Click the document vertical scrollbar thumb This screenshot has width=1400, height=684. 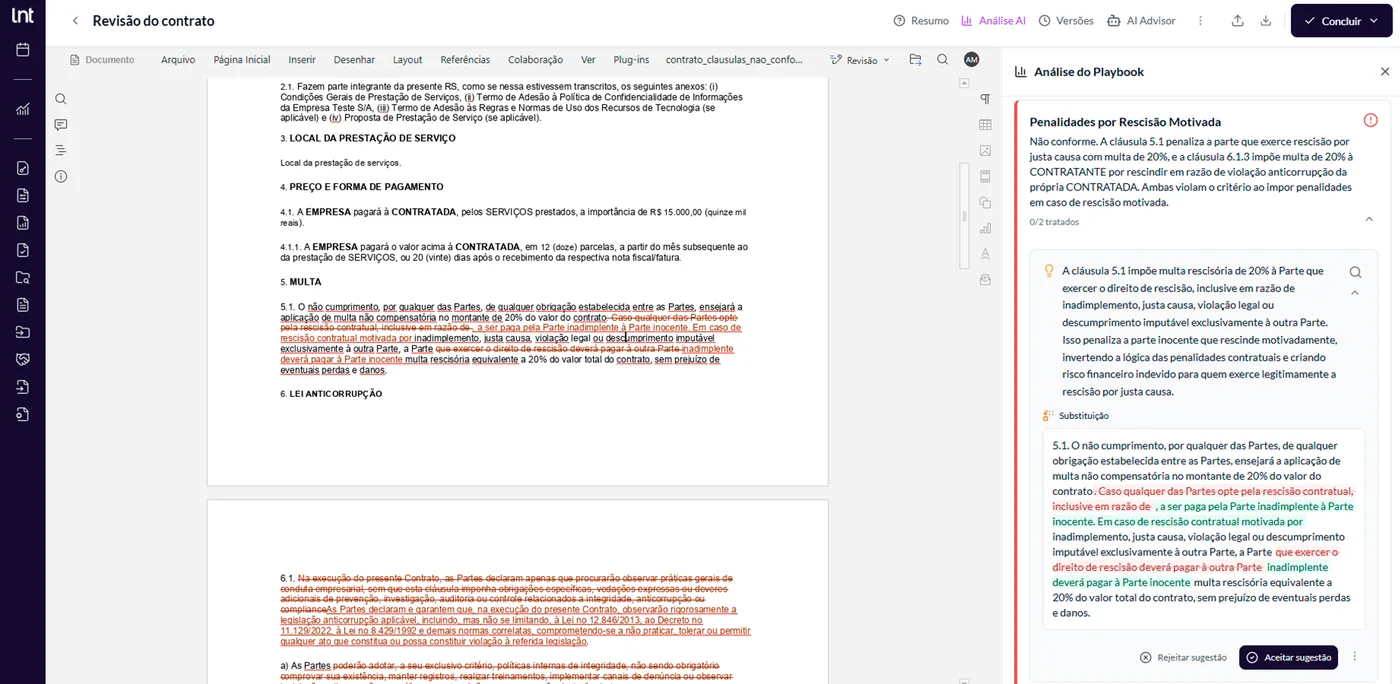coord(964,216)
